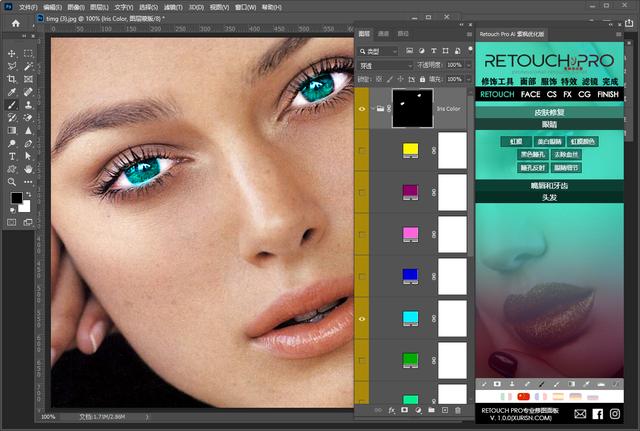This screenshot has height=431, width=640.
Task: Collapse the Iris Color group chevron
Action: [373, 109]
